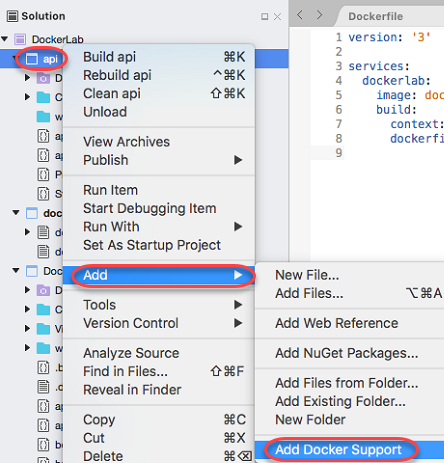Open the Tools submenu
Screen dimensions: 444x463
point(159,305)
